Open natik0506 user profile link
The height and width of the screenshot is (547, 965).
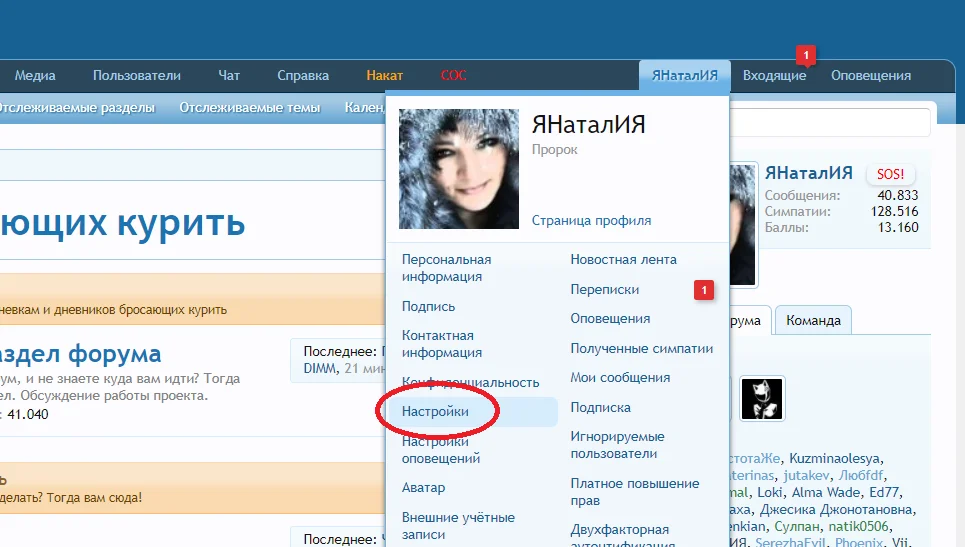(859, 527)
